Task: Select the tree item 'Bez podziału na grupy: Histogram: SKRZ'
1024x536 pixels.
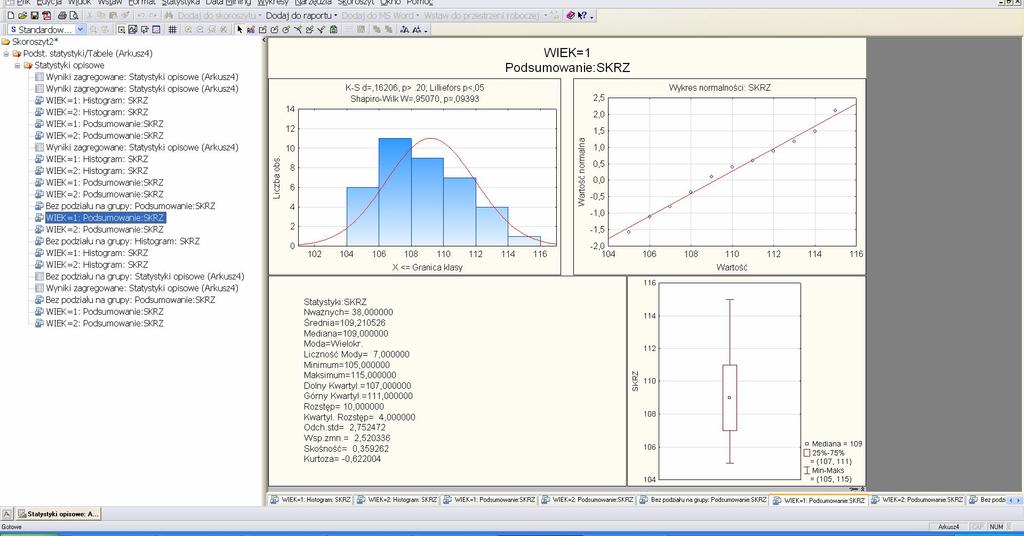Action: [x=123, y=241]
